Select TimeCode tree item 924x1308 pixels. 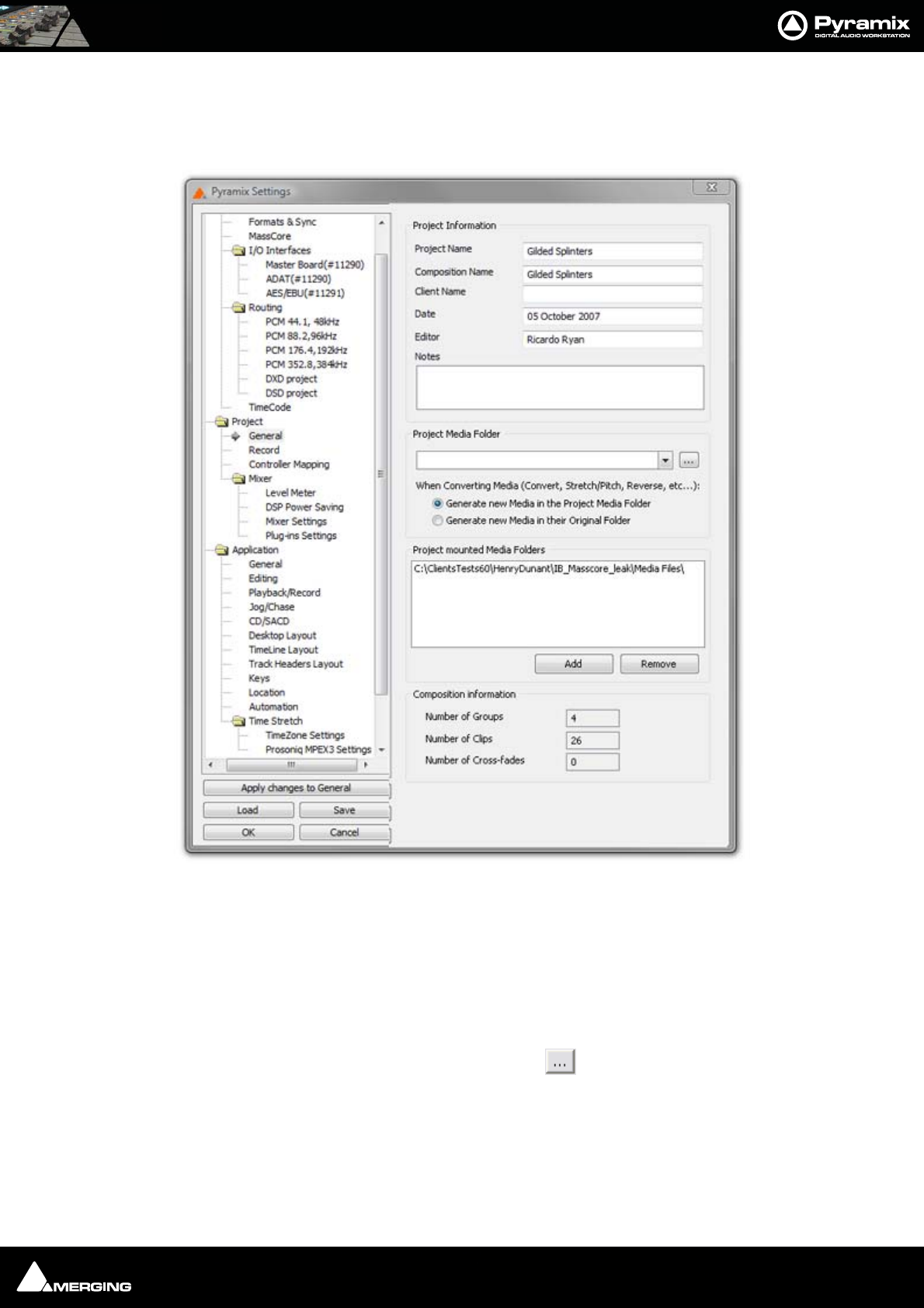pyautogui.click(x=269, y=407)
